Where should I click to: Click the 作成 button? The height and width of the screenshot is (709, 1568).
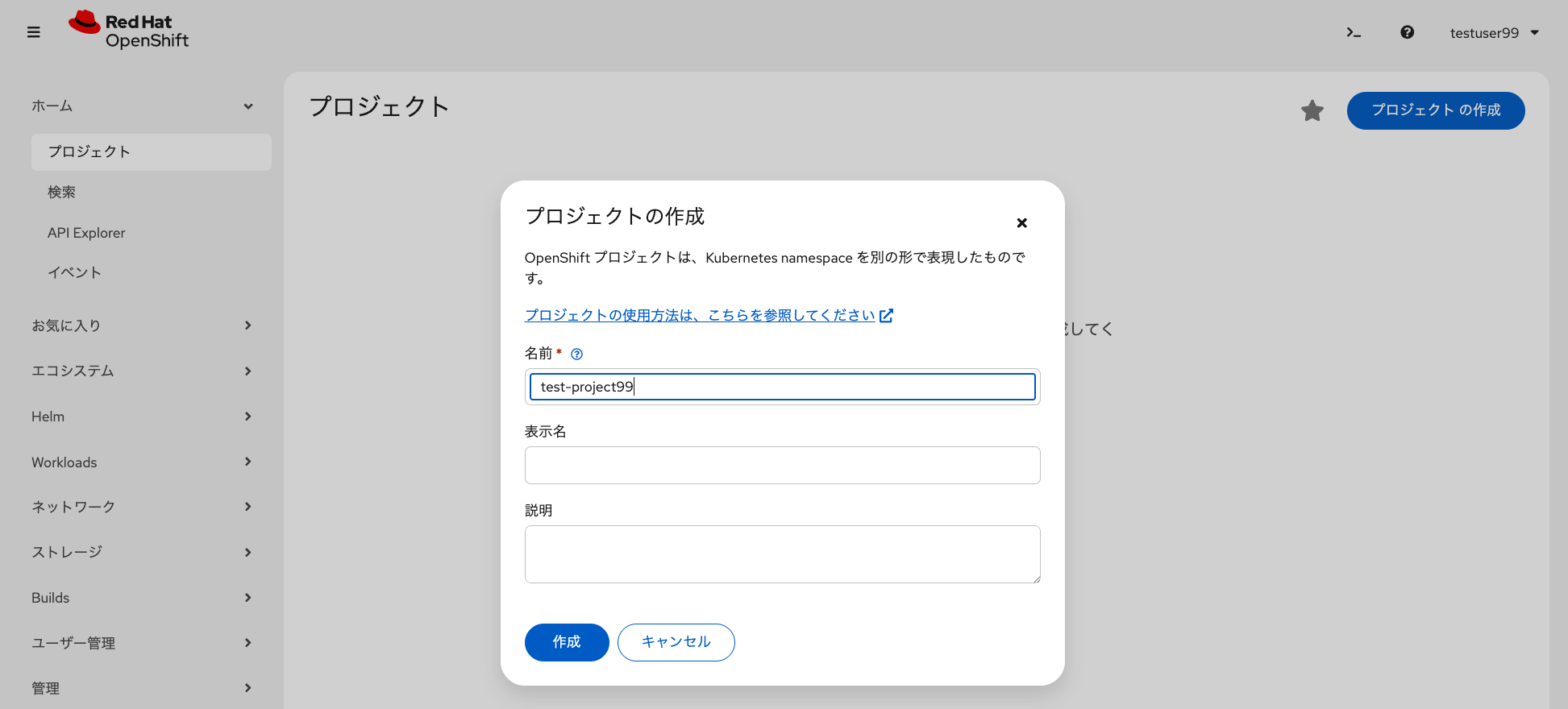point(567,642)
